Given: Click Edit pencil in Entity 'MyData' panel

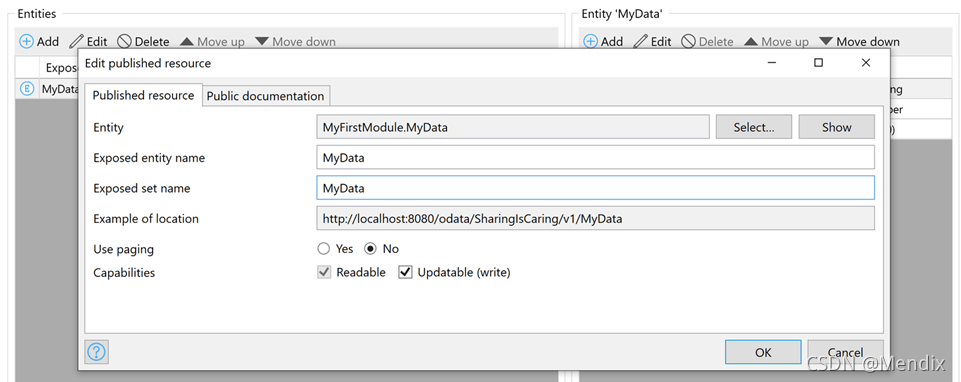Looking at the screenshot, I should [x=640, y=42].
